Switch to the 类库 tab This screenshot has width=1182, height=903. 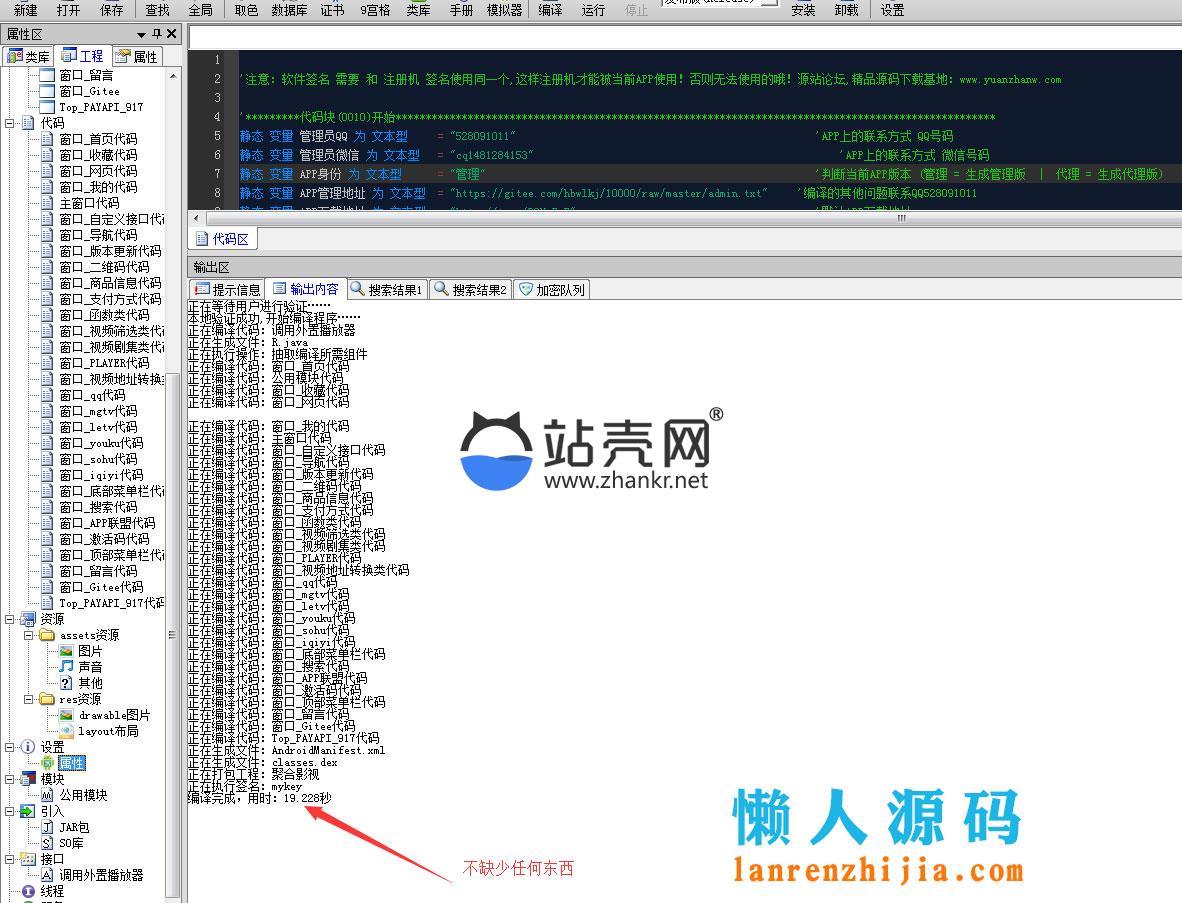(28, 56)
